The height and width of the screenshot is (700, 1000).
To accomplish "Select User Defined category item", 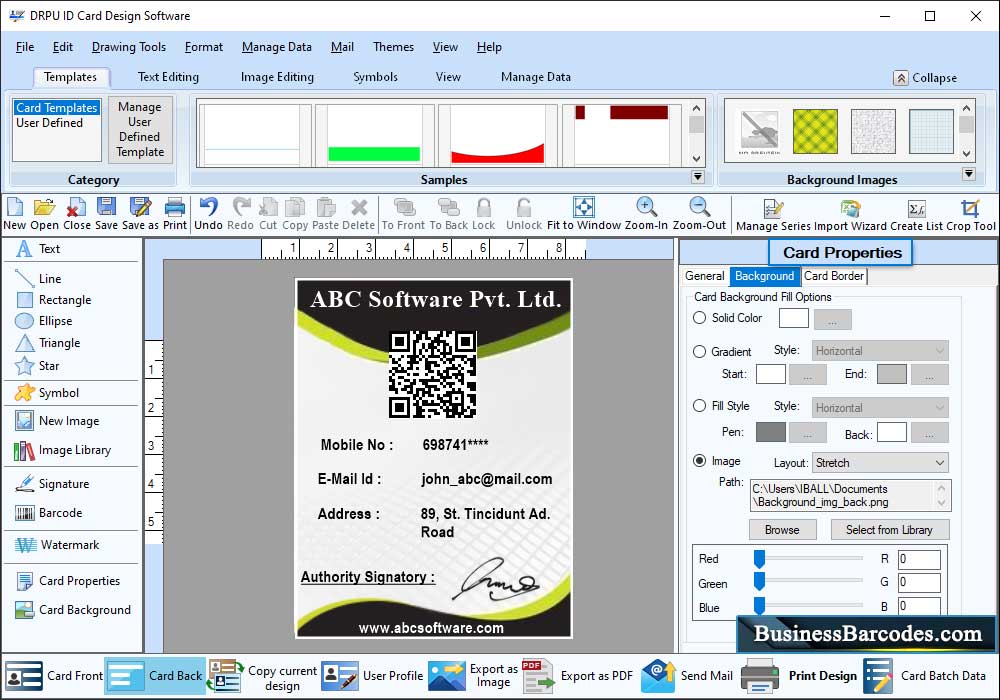I will pos(49,122).
